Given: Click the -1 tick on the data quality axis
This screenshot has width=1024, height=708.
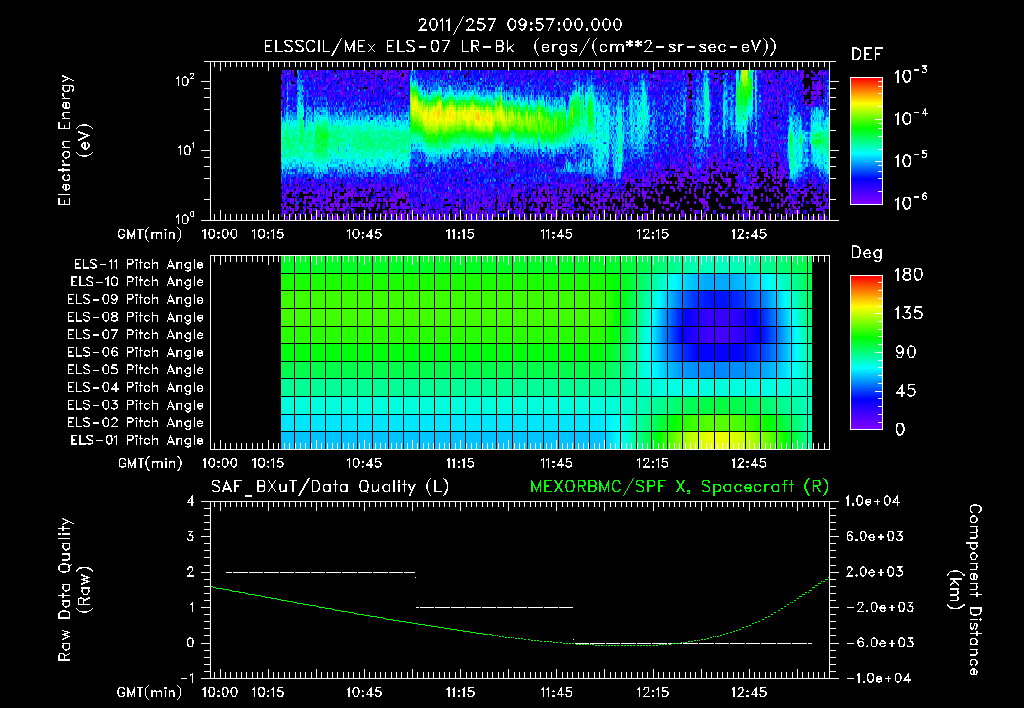Looking at the screenshot, I should 187,678.
